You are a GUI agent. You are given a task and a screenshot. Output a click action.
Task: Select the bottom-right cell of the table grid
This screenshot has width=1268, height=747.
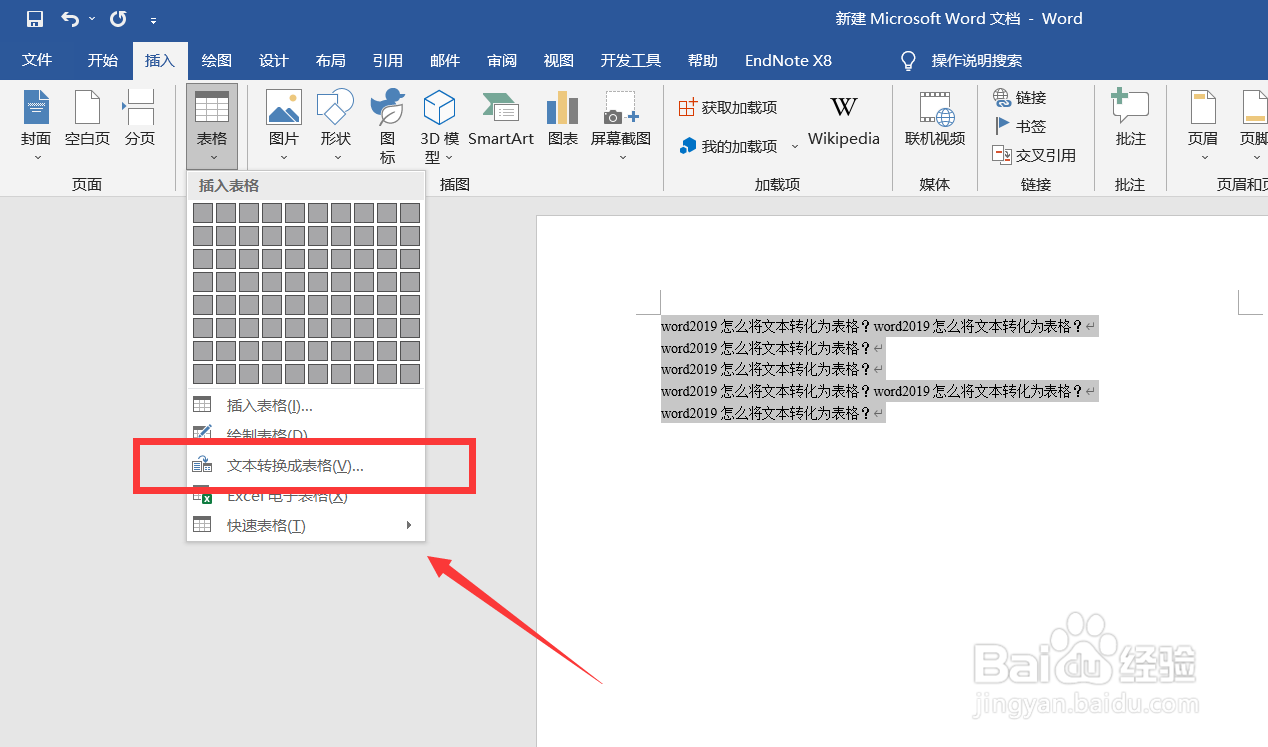click(x=410, y=374)
